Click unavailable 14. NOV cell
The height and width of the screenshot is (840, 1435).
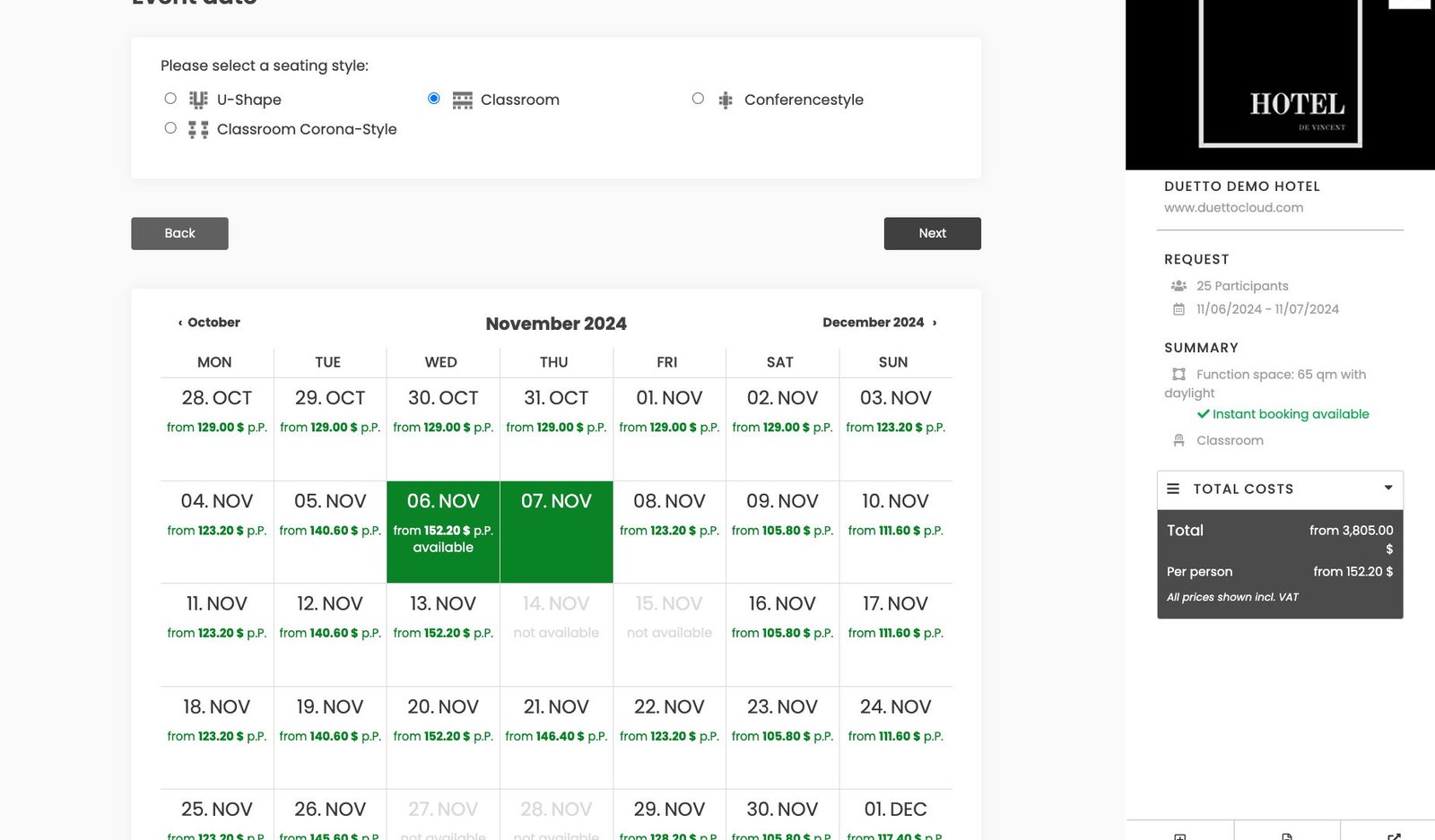[556, 635]
